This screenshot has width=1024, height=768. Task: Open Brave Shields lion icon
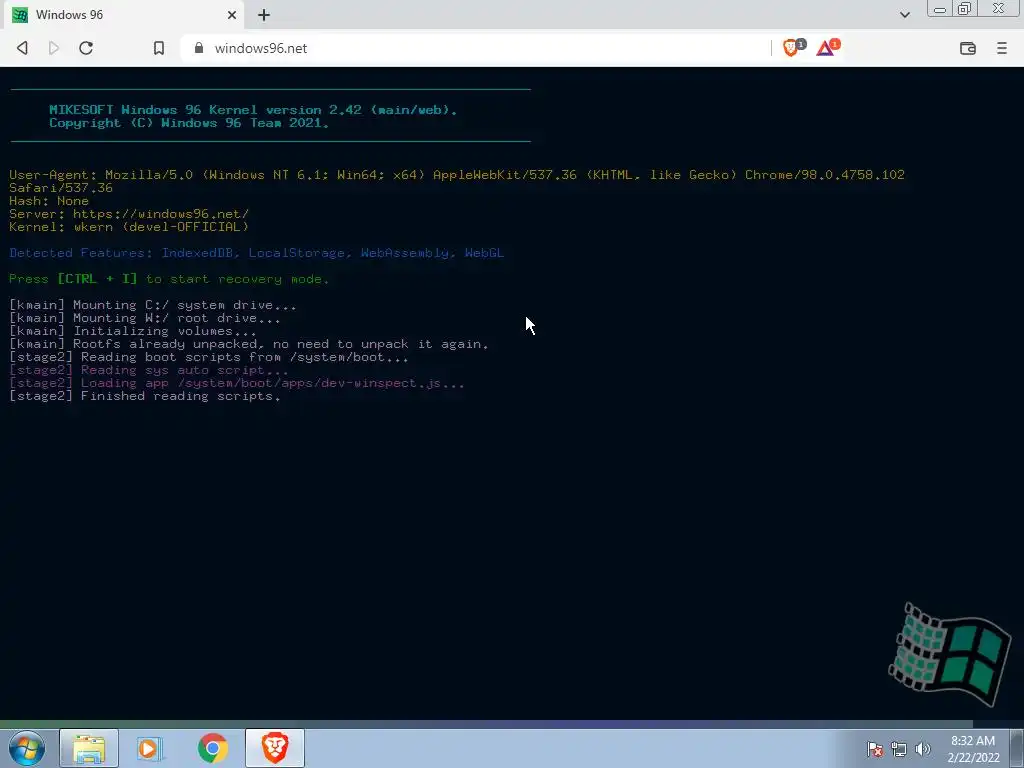click(x=793, y=47)
